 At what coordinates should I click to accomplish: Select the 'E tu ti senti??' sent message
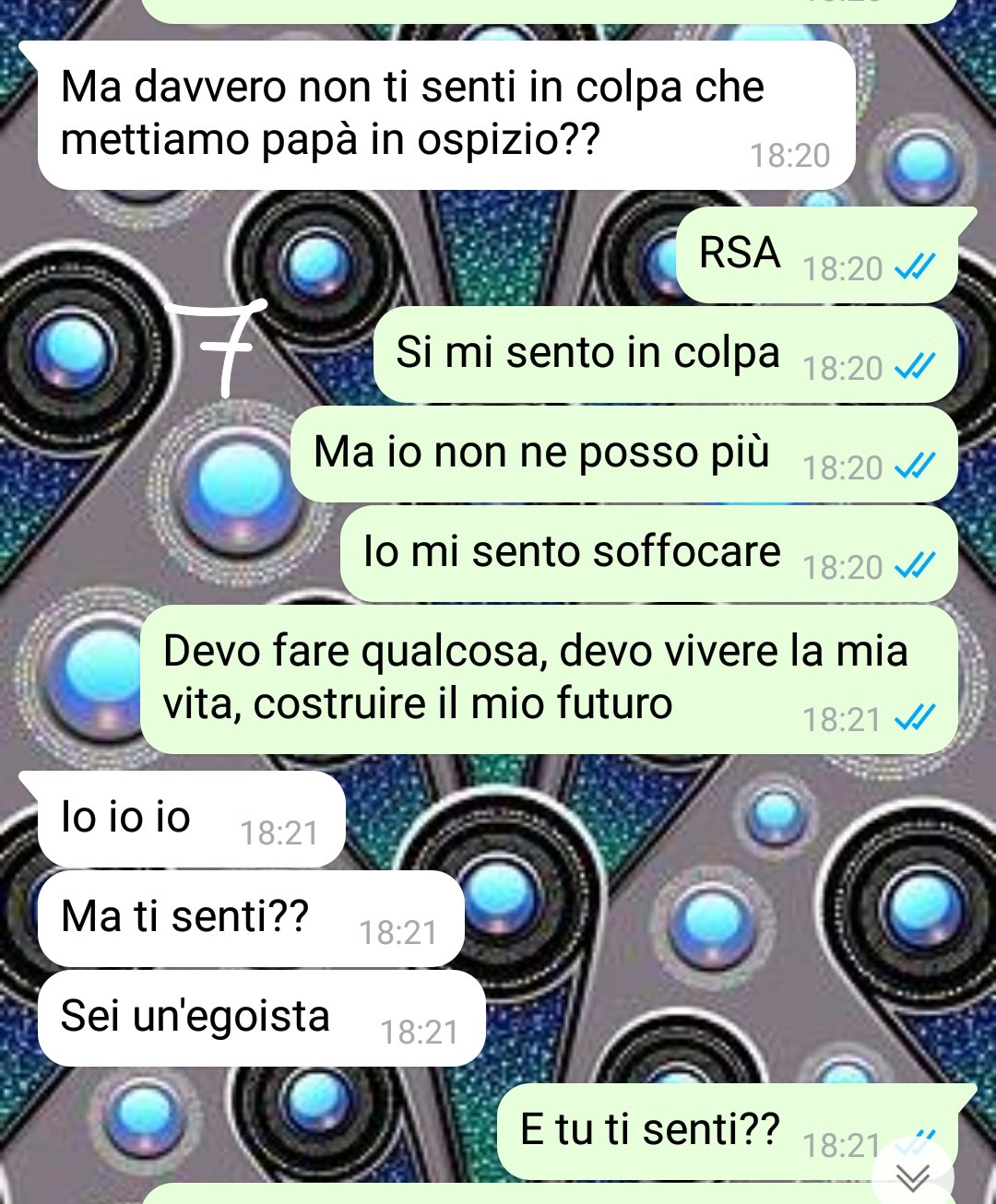click(734, 1132)
